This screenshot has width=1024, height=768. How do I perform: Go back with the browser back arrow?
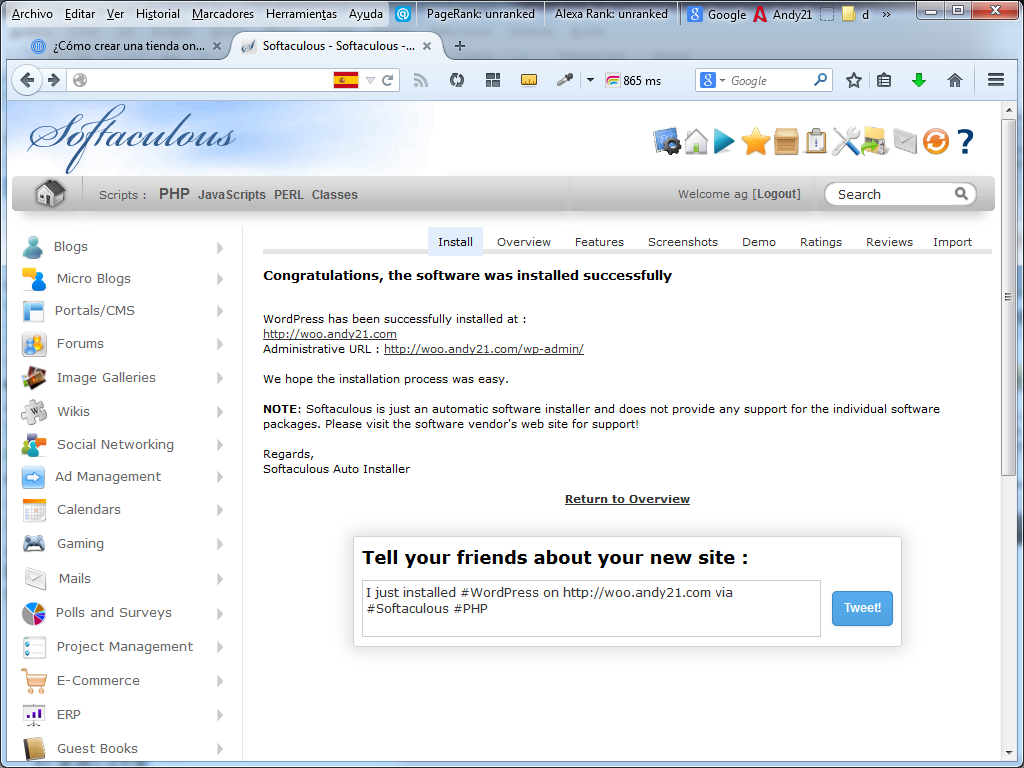pos(27,80)
